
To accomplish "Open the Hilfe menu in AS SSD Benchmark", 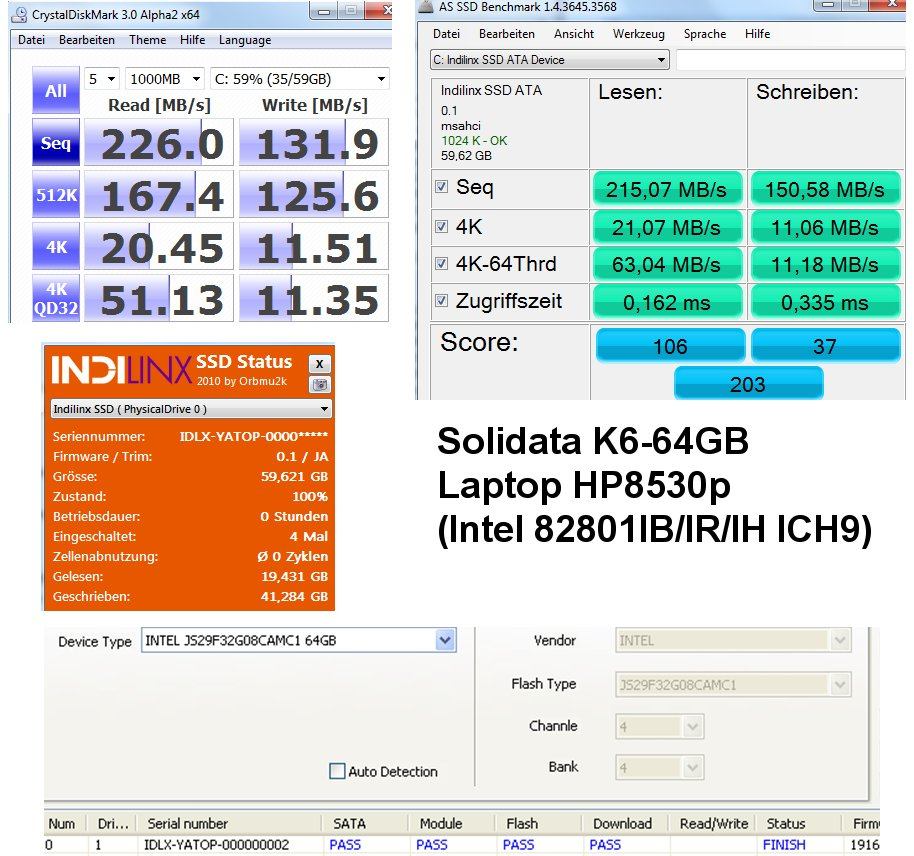I will pos(757,34).
